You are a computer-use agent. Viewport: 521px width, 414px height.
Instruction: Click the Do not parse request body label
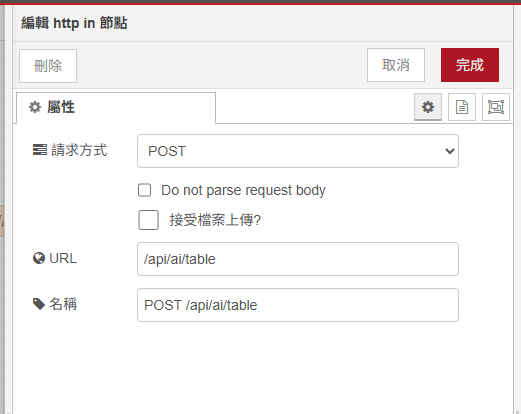click(x=243, y=190)
